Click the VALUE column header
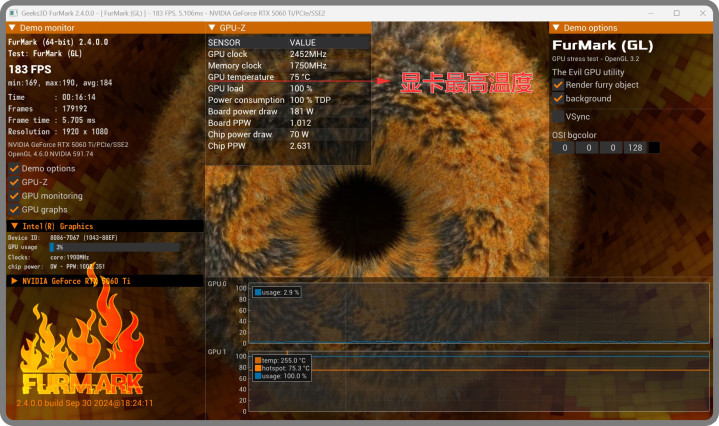This screenshot has width=719, height=426. click(x=303, y=43)
